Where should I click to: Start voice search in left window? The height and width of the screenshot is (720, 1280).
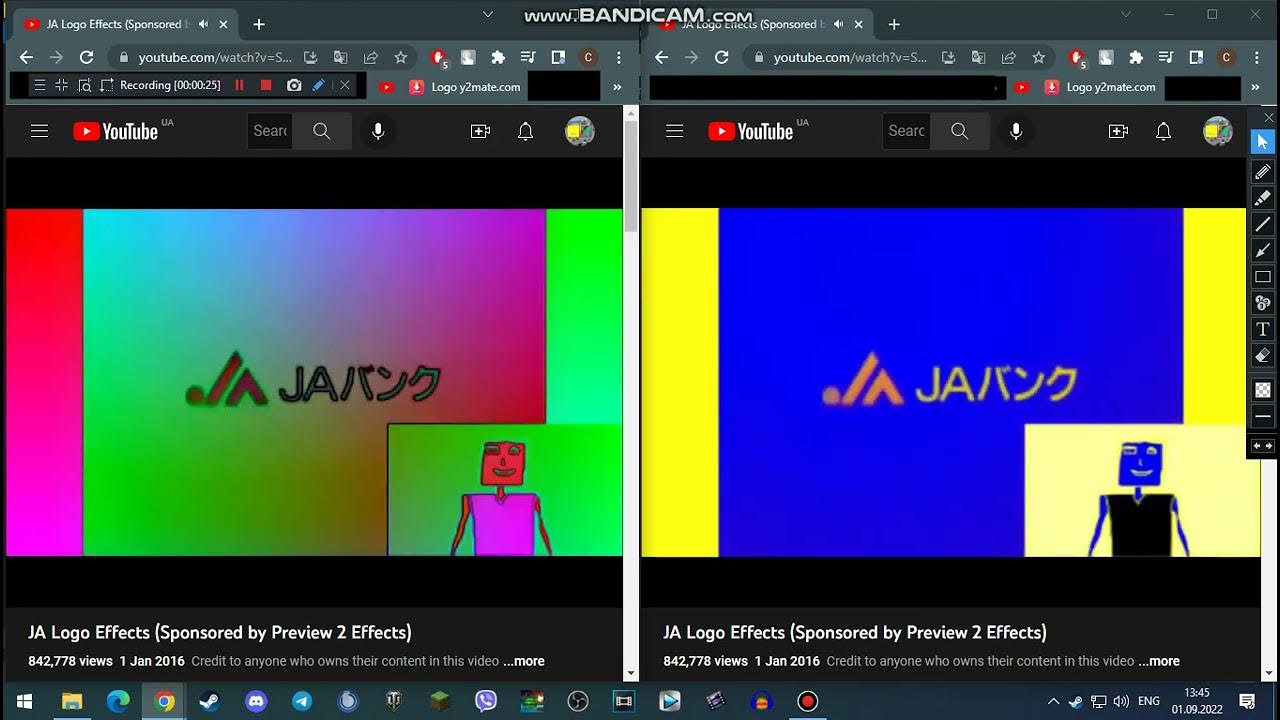(x=378, y=131)
